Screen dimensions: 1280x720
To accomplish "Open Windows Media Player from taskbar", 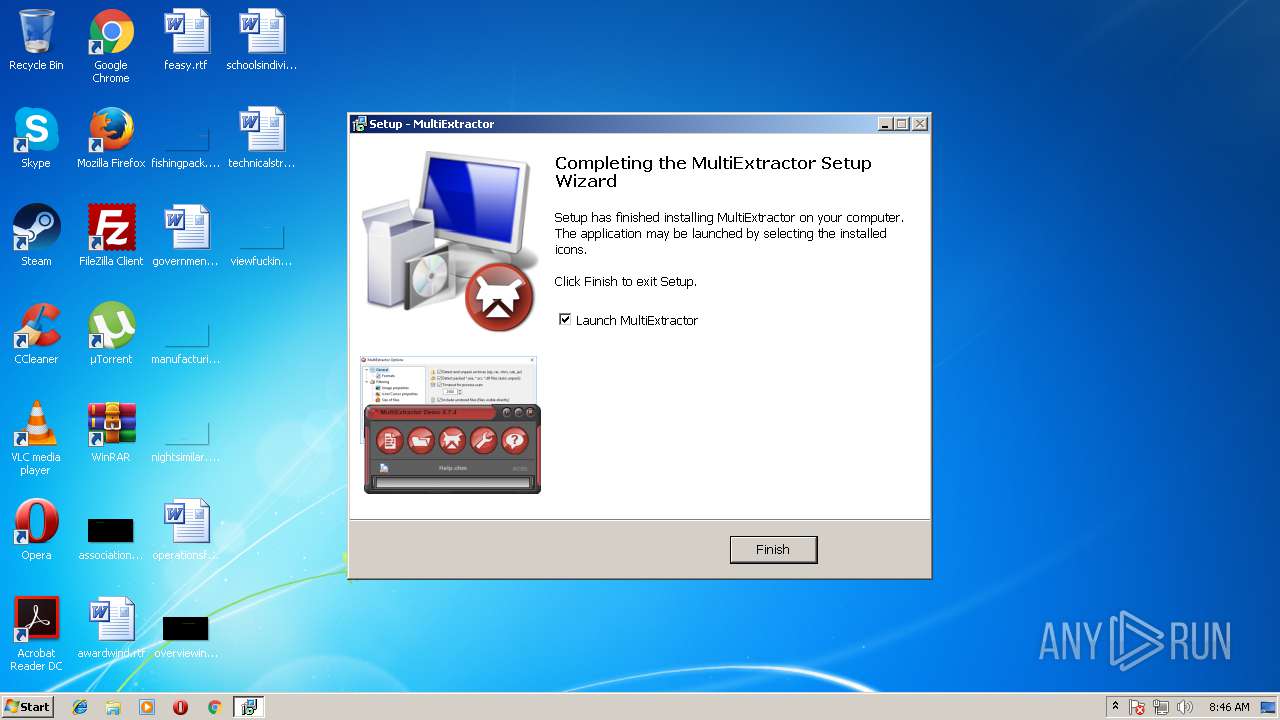I will 147,707.
